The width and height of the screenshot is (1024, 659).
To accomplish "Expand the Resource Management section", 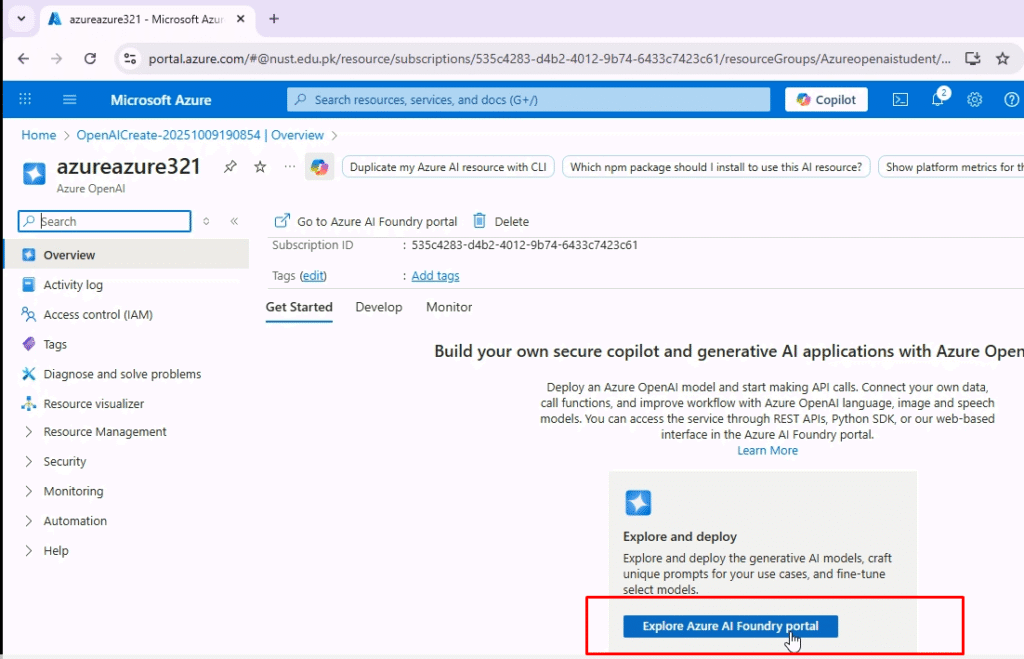I will (104, 432).
